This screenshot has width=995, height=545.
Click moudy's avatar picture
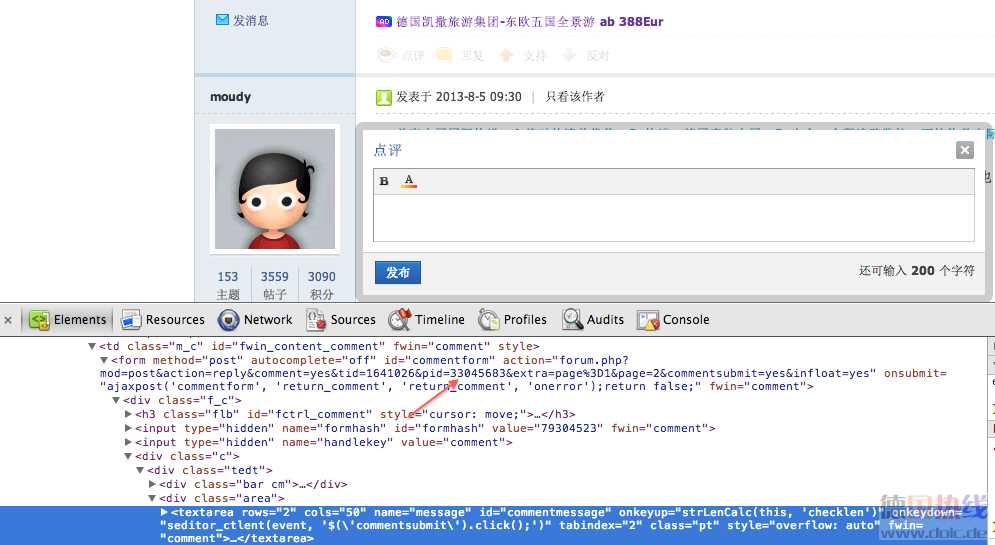(275, 190)
